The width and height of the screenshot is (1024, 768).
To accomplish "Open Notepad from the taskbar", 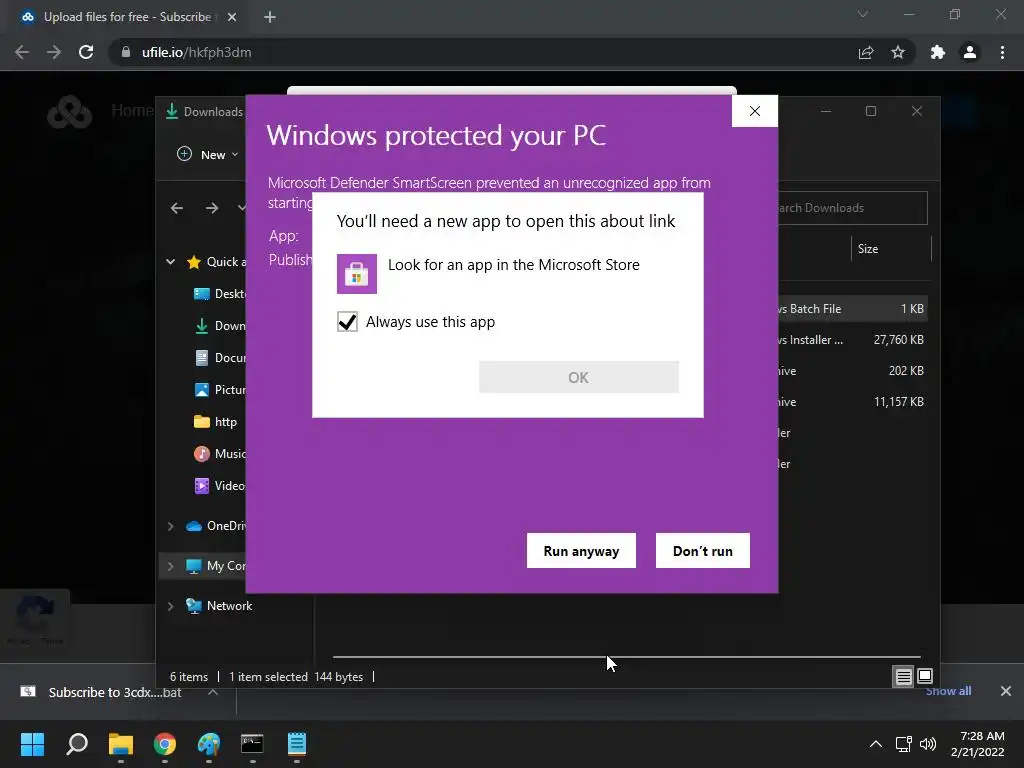I will pyautogui.click(x=296, y=744).
